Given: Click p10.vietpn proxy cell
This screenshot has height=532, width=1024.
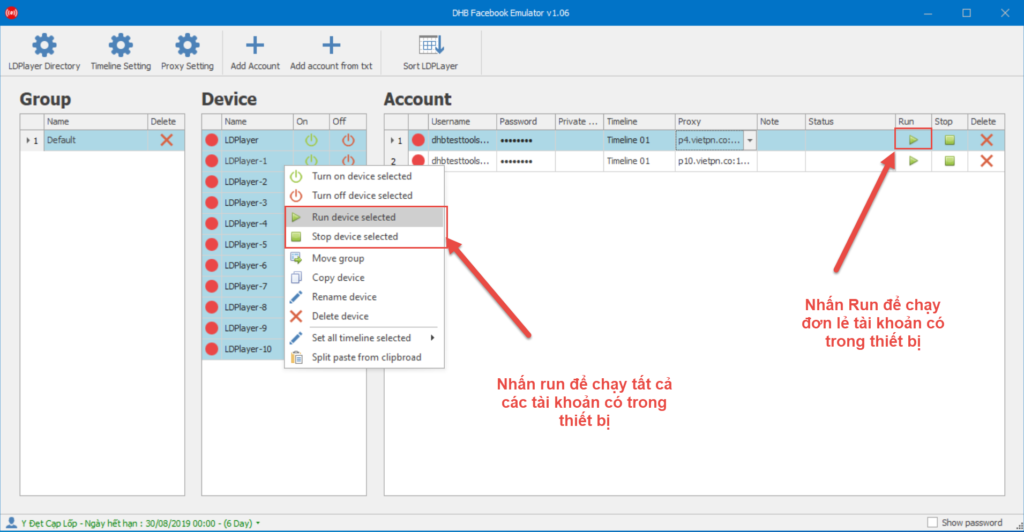Looking at the screenshot, I should click(x=716, y=161).
